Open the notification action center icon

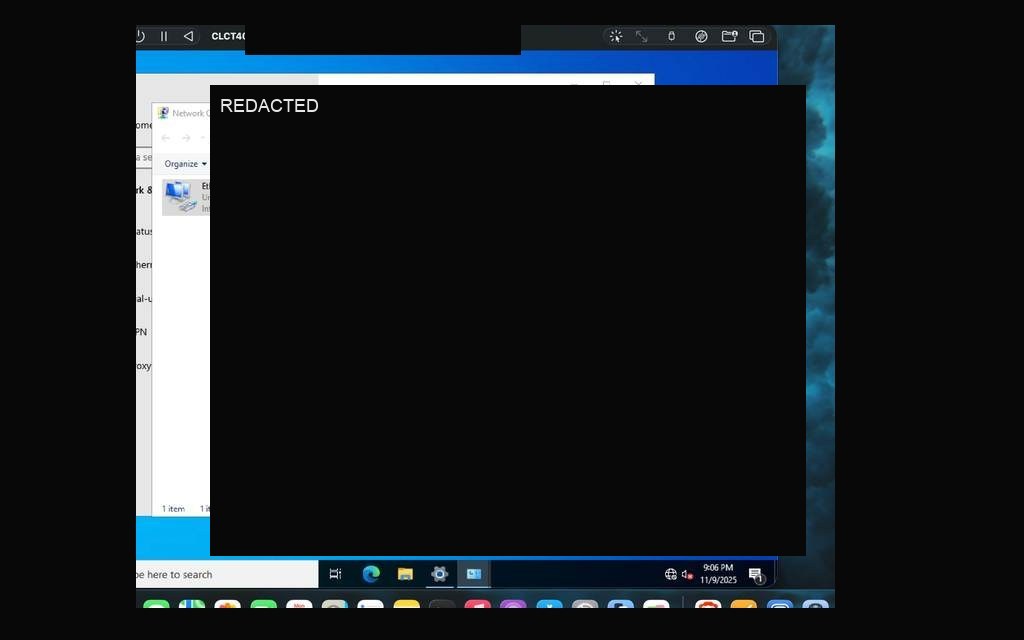pyautogui.click(x=756, y=575)
